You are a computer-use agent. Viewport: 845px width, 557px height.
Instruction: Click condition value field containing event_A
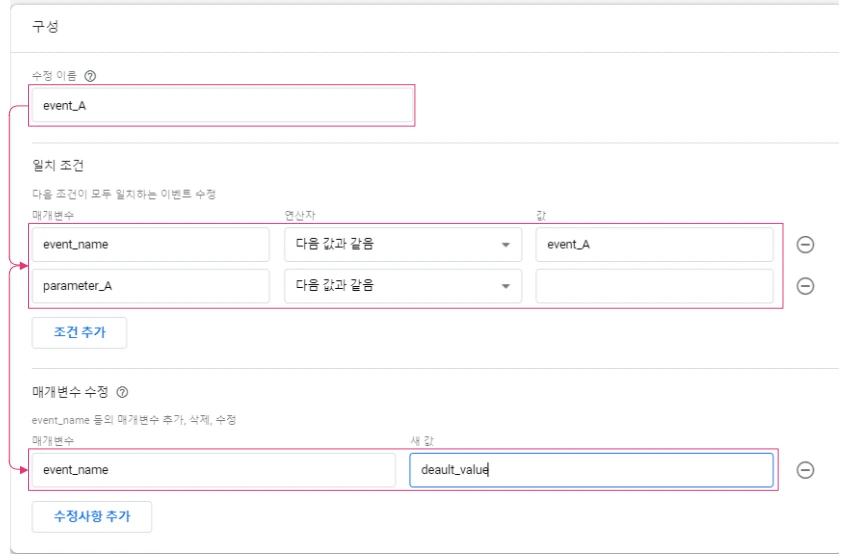[x=654, y=245]
